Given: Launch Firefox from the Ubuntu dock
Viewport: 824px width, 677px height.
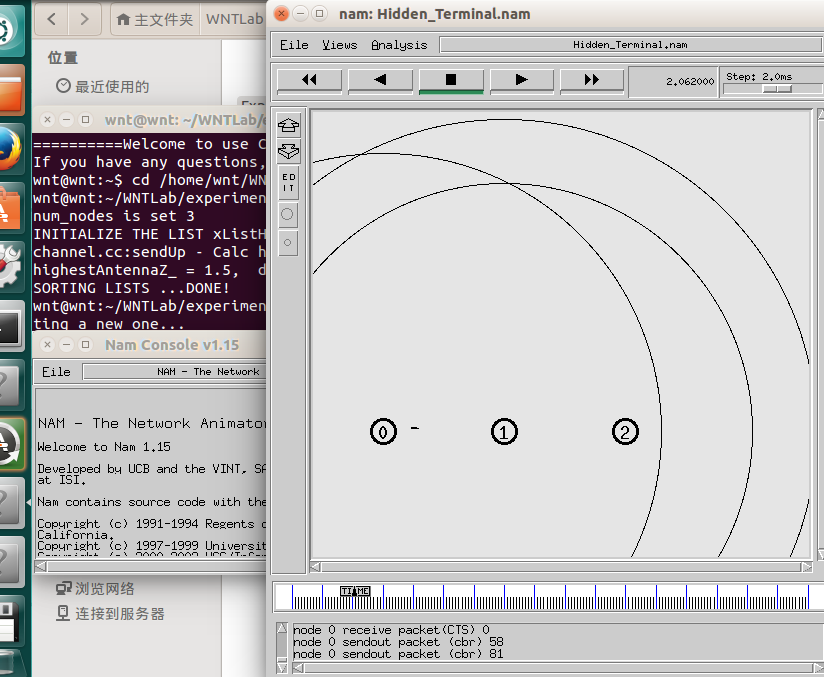Looking at the screenshot, I should tap(11, 149).
